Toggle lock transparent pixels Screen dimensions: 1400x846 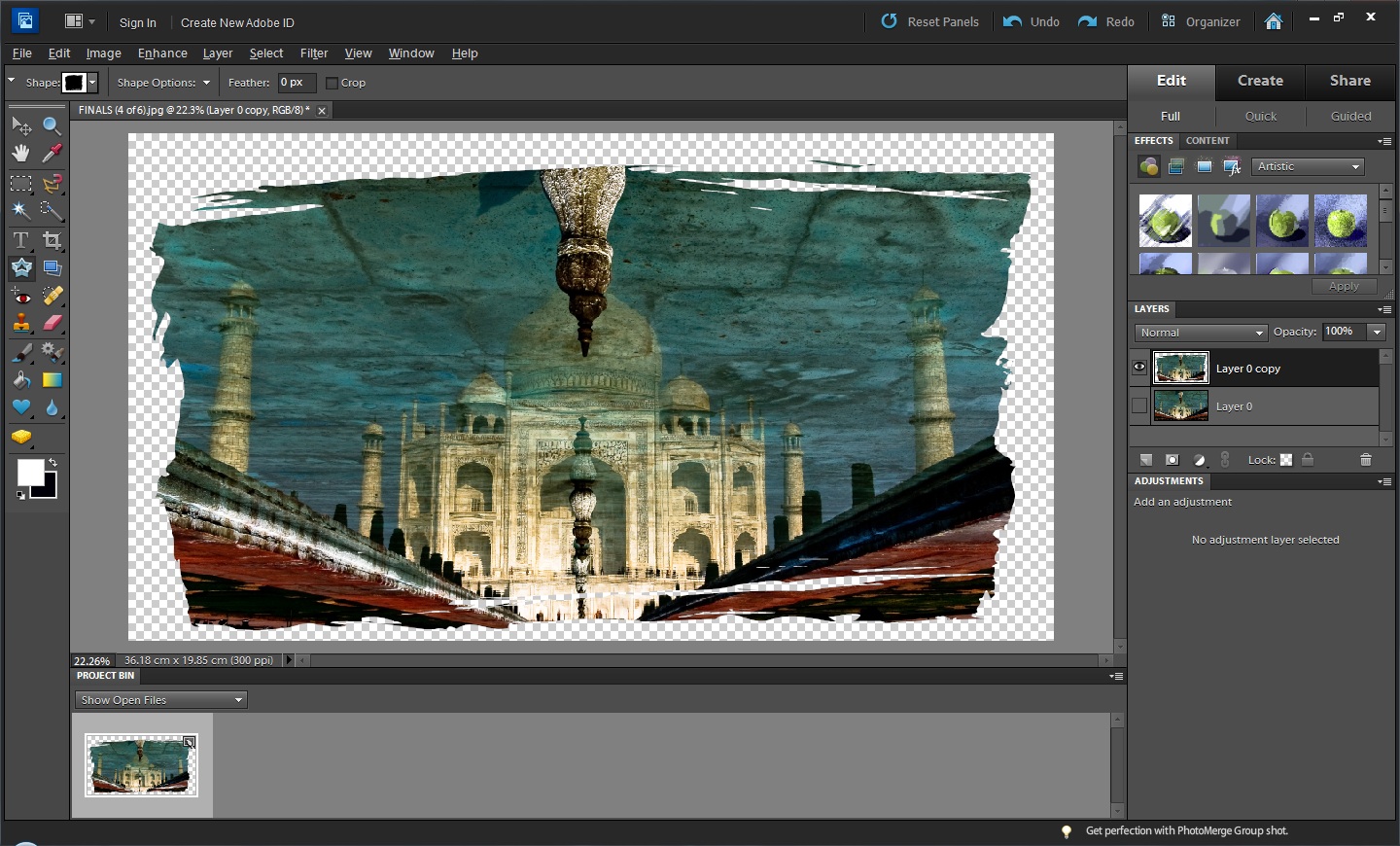point(1286,460)
